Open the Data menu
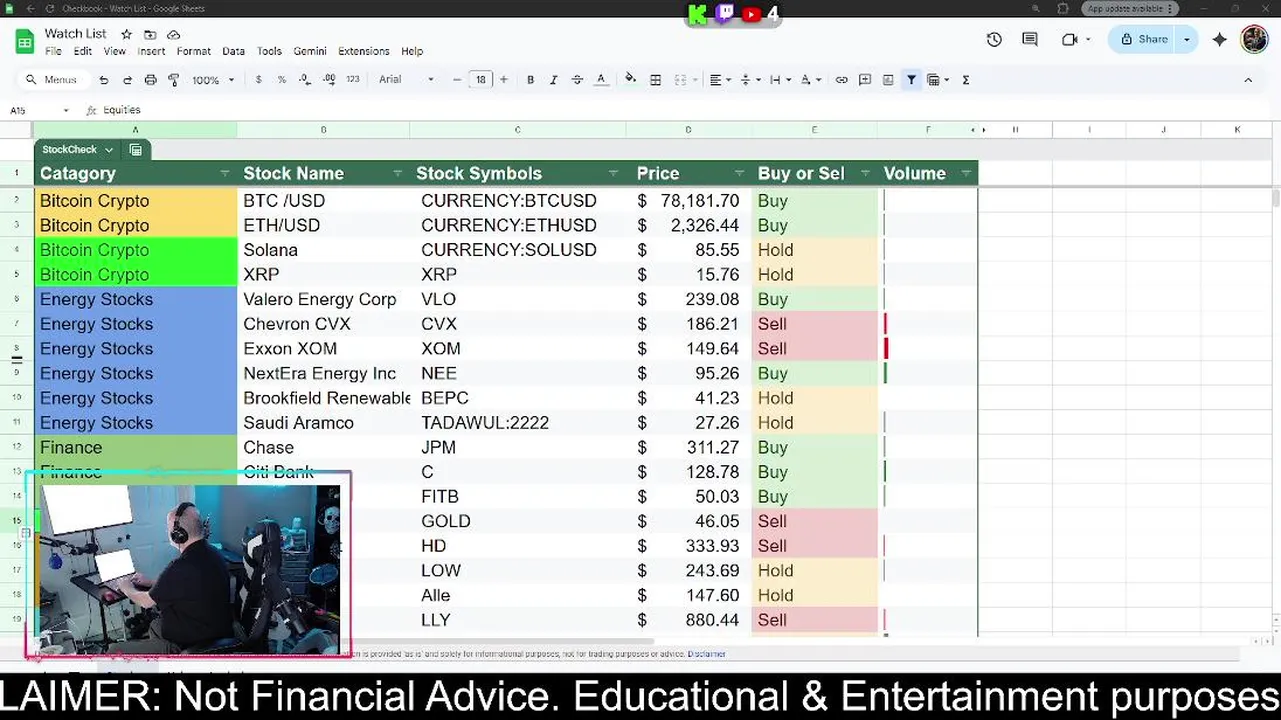1281x720 pixels. [x=233, y=51]
